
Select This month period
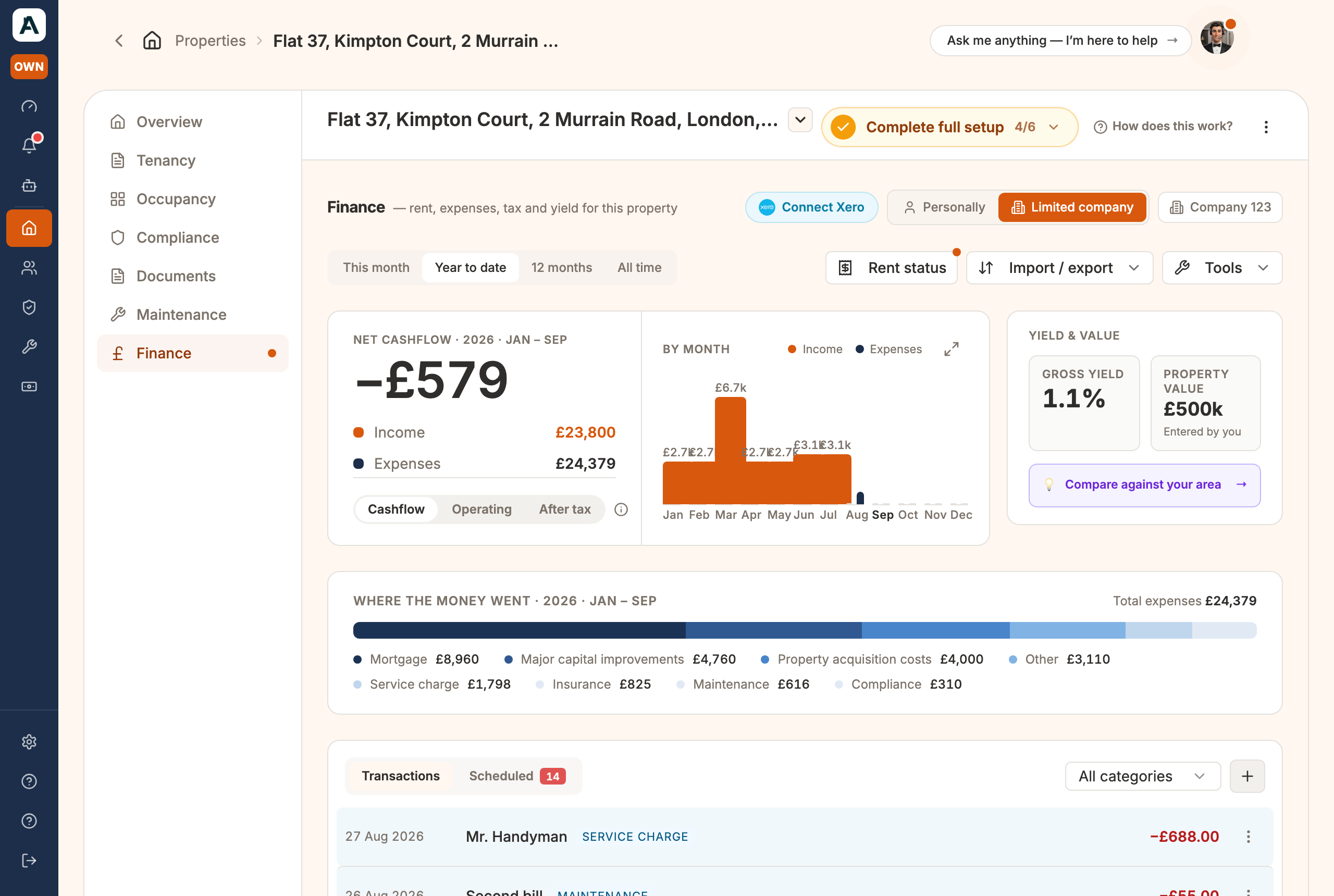376,267
